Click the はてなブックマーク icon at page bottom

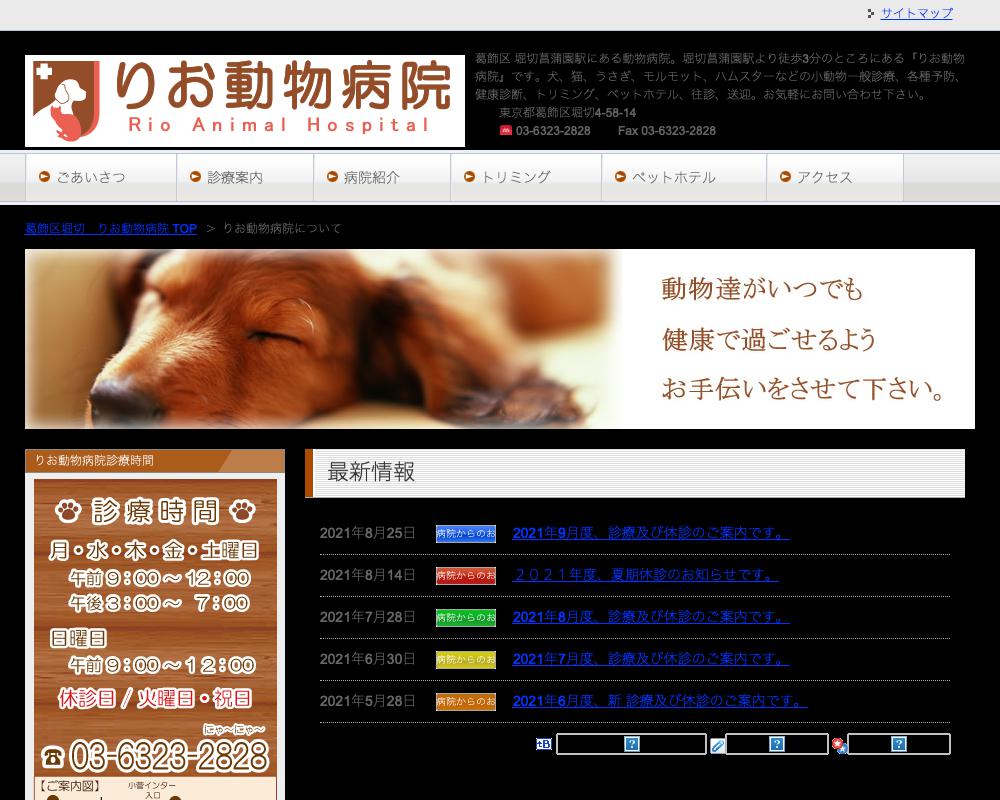(543, 743)
